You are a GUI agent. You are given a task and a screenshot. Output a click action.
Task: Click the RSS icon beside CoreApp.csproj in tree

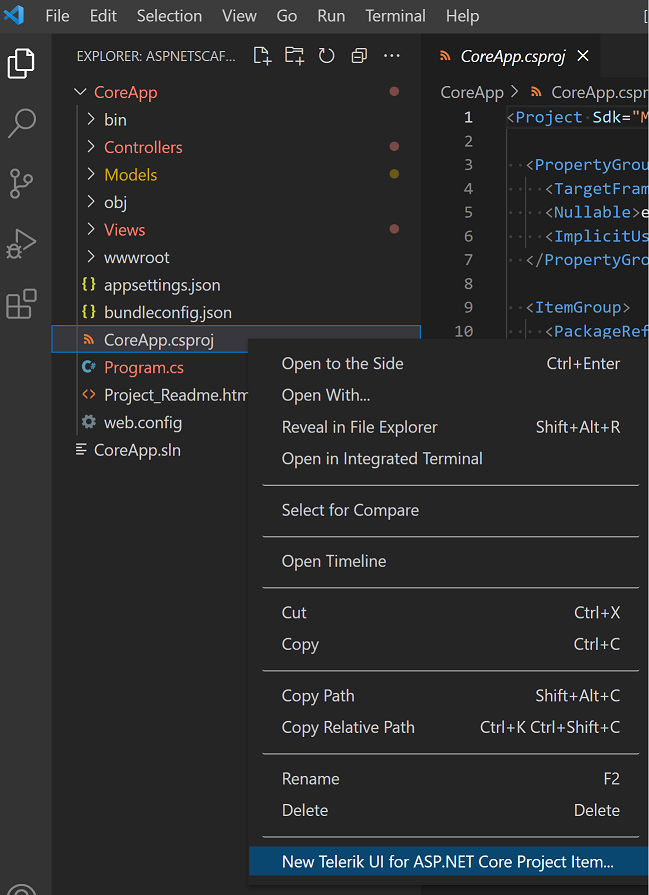click(x=88, y=340)
